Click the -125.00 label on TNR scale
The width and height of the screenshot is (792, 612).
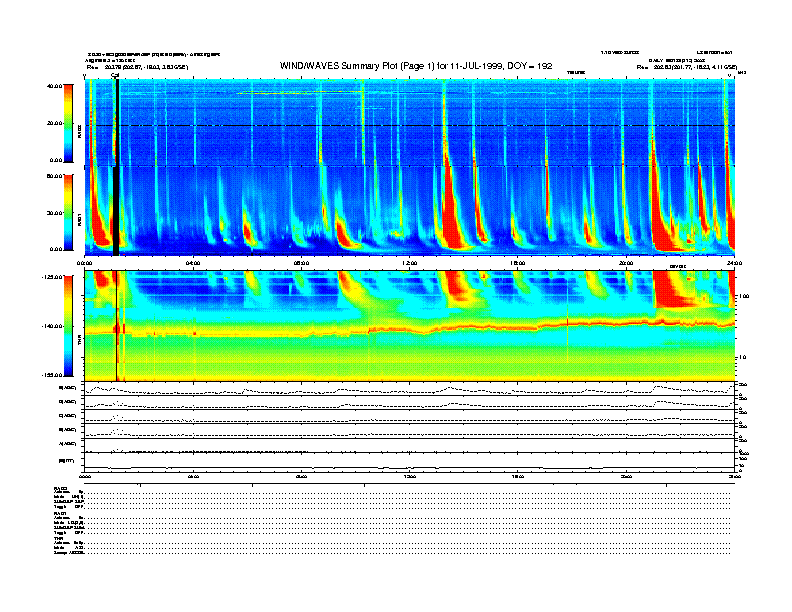tap(52, 277)
